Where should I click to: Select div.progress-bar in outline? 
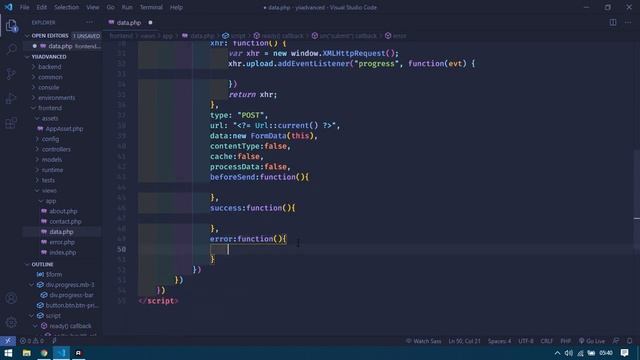pos(71,295)
